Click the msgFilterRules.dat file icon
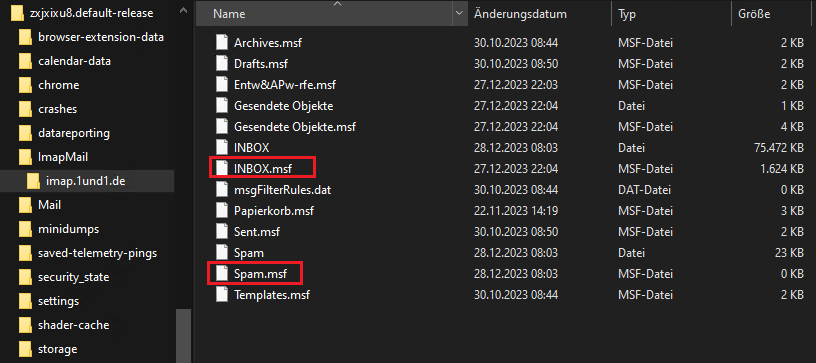The height and width of the screenshot is (363, 816). point(222,190)
